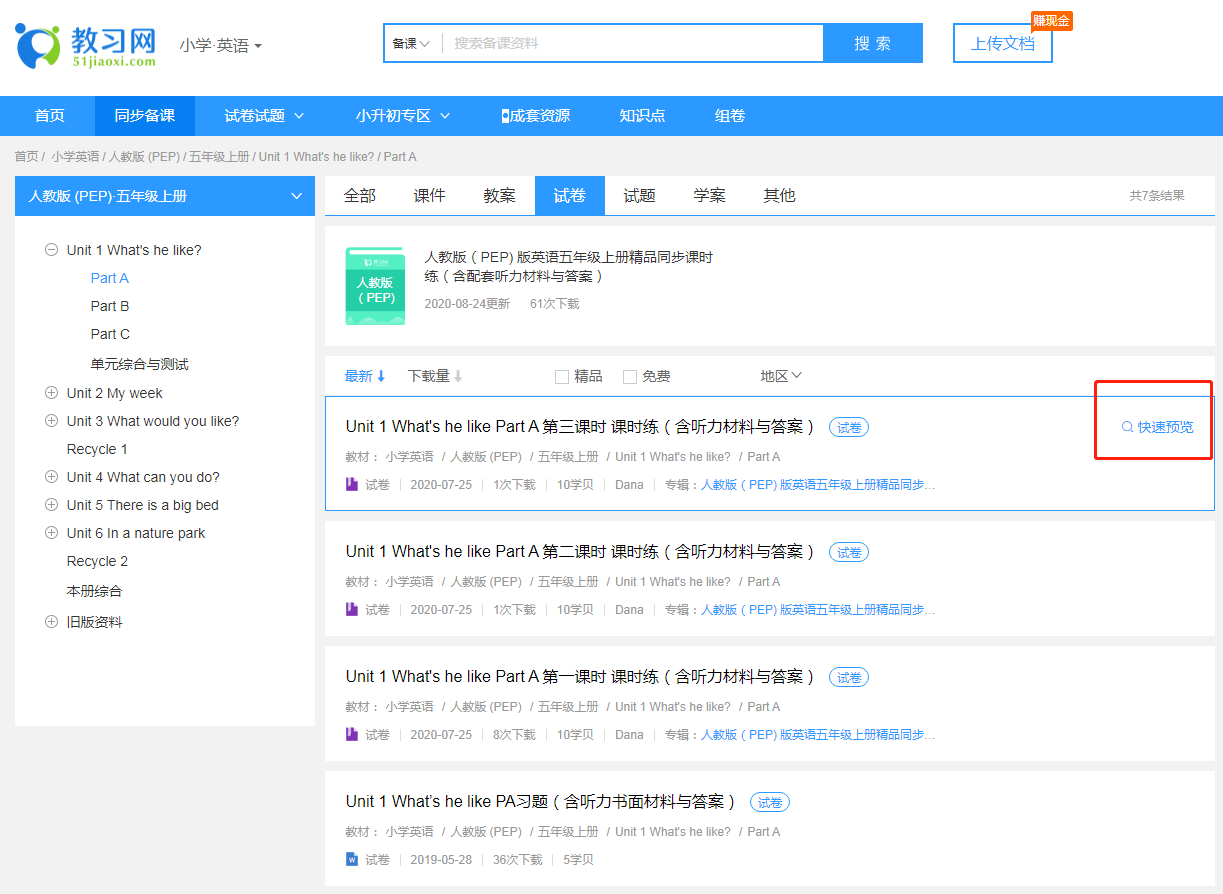1223x894 pixels.
Task: Click the 专辑 link in the 第三课时 row
Action: coord(818,485)
